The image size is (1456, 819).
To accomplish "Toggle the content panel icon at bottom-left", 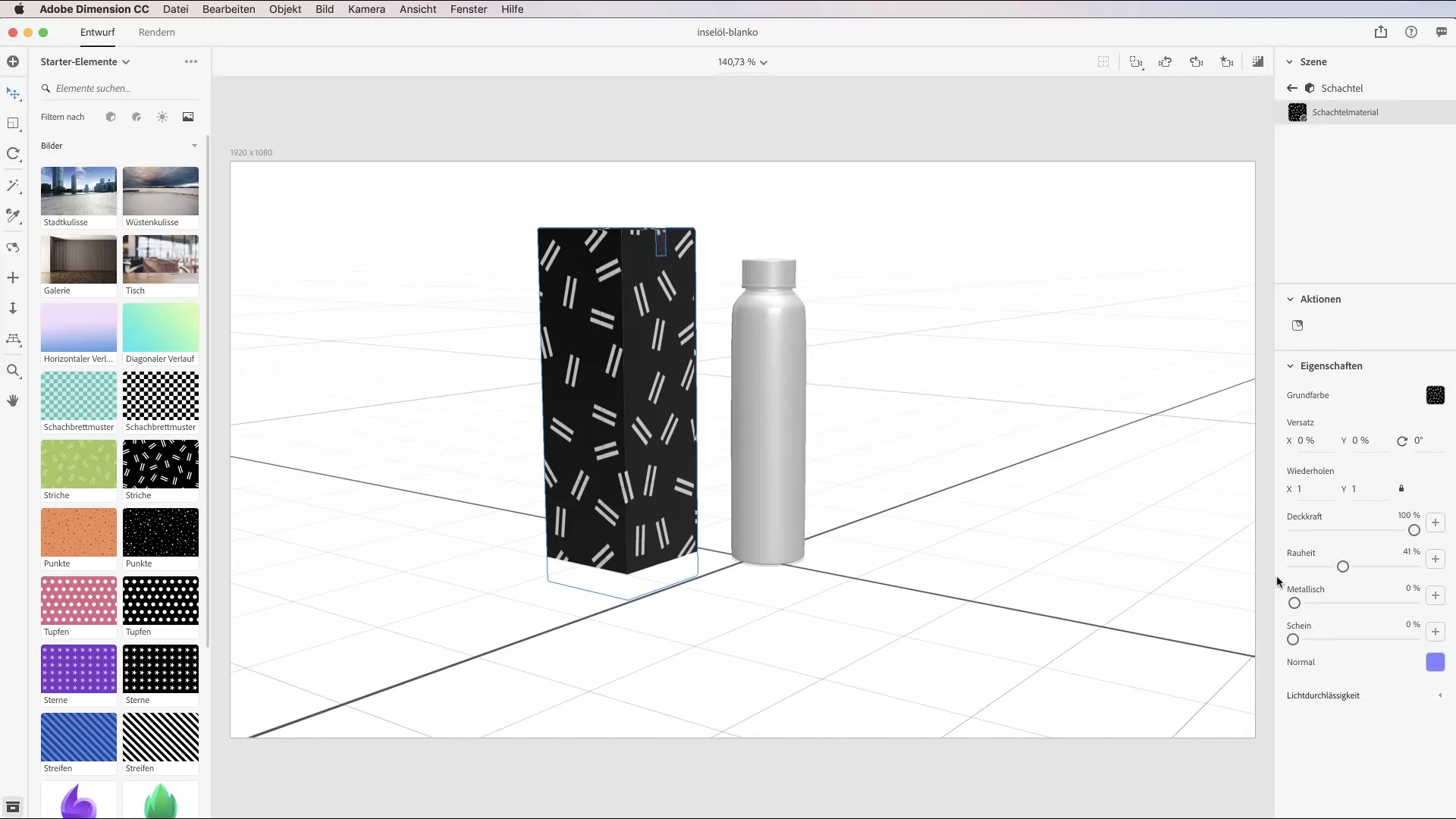I will (13, 807).
